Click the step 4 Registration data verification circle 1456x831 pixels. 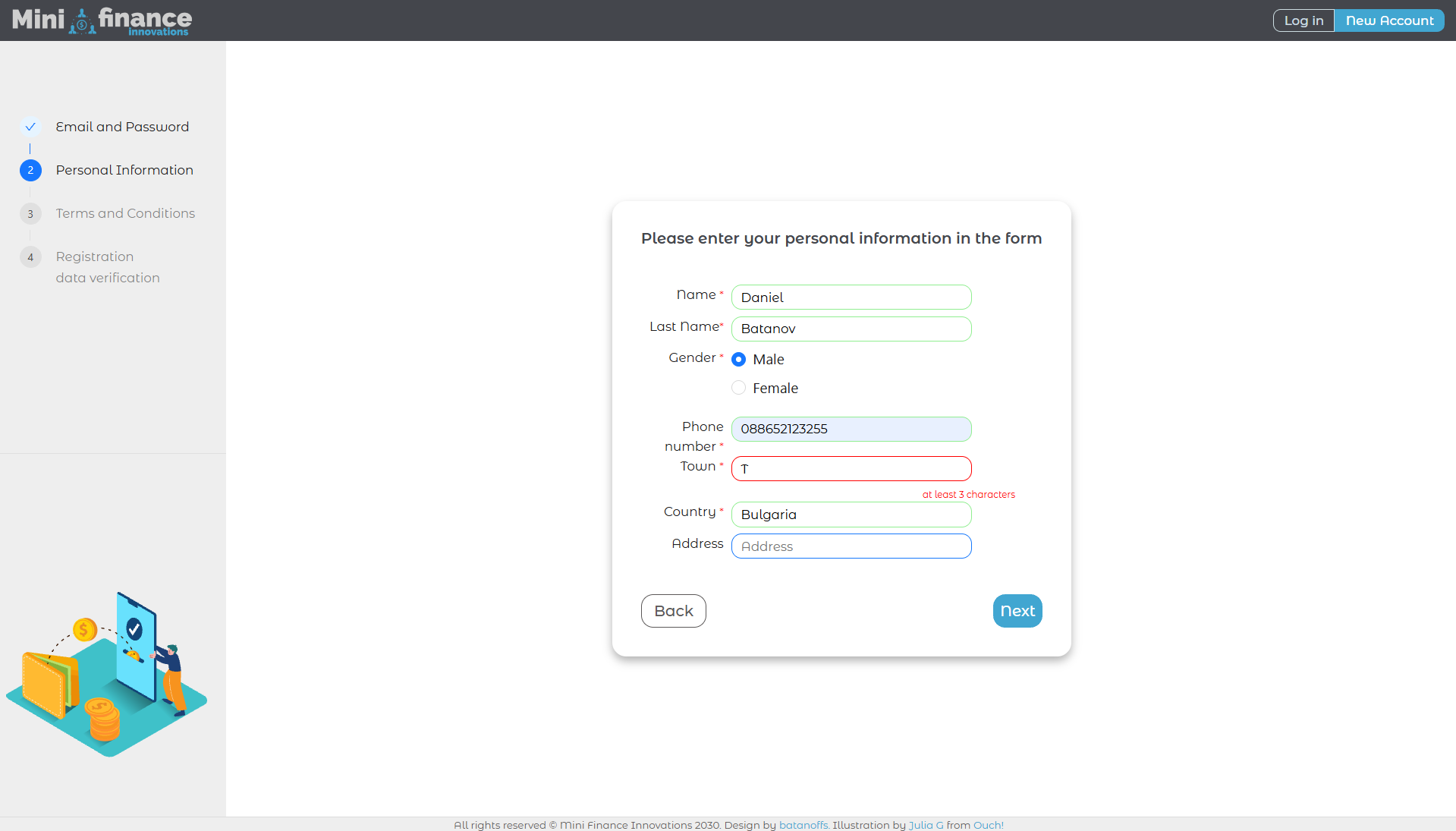point(30,257)
